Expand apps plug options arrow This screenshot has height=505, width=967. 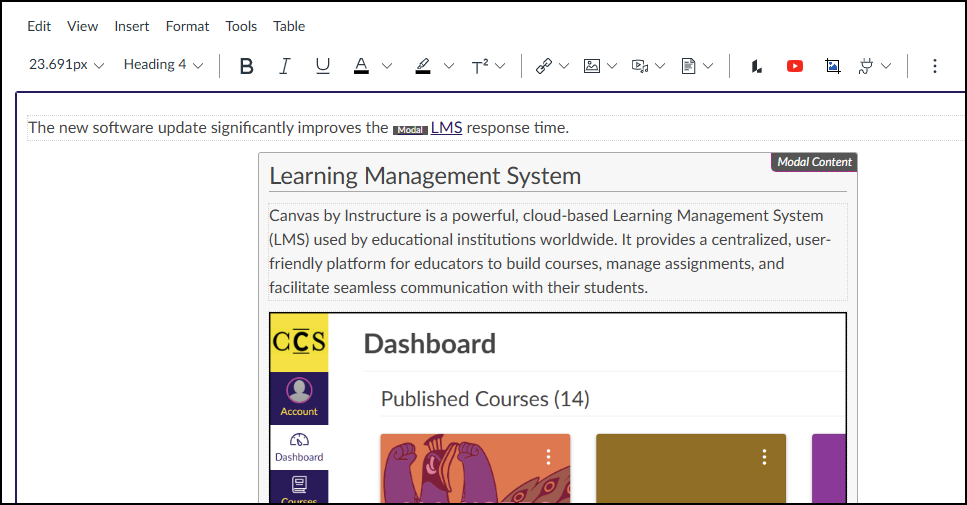(886, 66)
